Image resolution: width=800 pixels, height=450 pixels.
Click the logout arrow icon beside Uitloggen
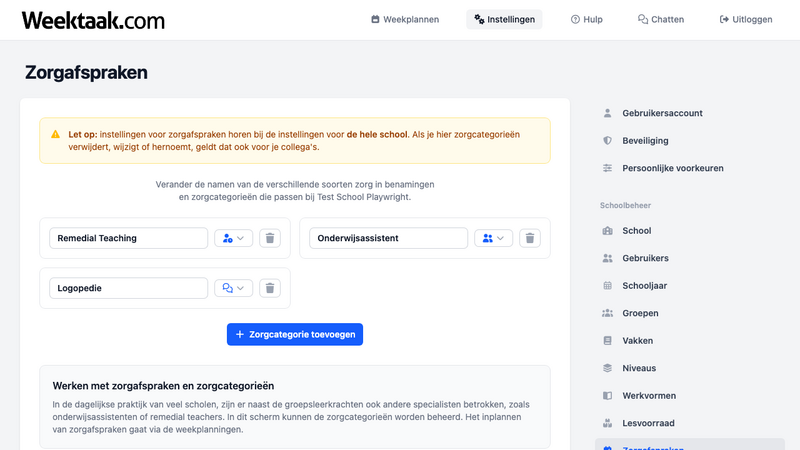click(x=723, y=19)
